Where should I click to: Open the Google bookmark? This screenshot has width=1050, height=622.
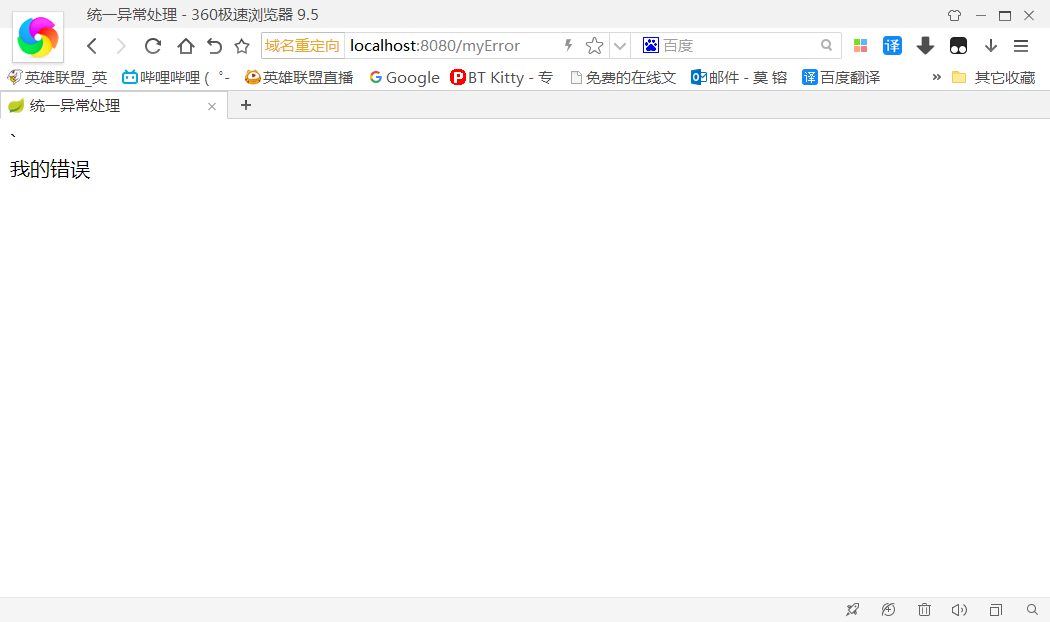coord(404,78)
